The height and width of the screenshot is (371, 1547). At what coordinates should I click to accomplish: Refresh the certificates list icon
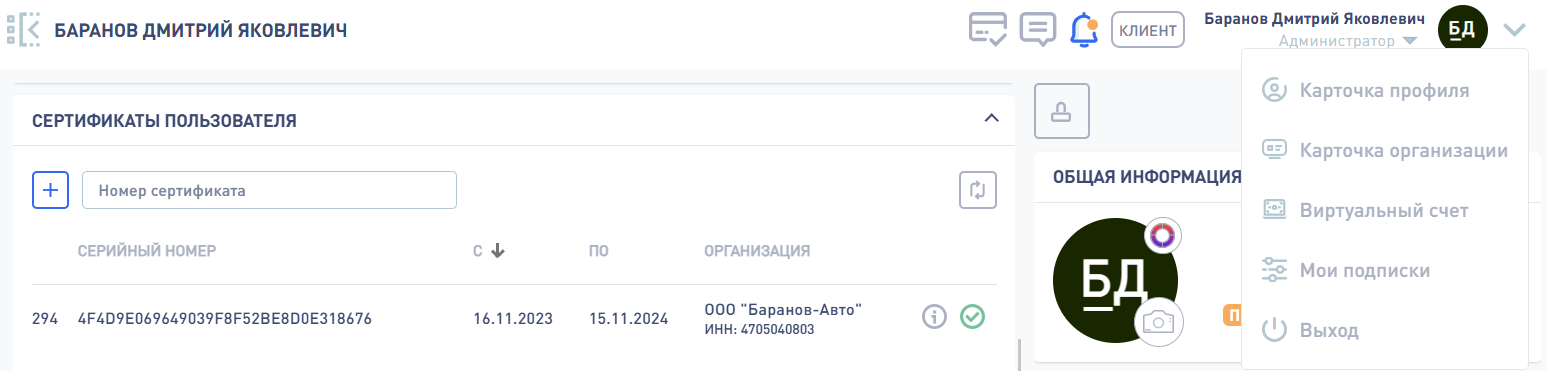coord(978,189)
